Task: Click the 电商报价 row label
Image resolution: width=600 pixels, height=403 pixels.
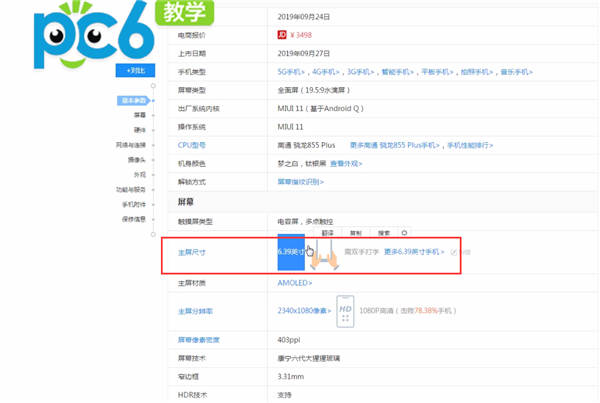Action: (x=192, y=35)
